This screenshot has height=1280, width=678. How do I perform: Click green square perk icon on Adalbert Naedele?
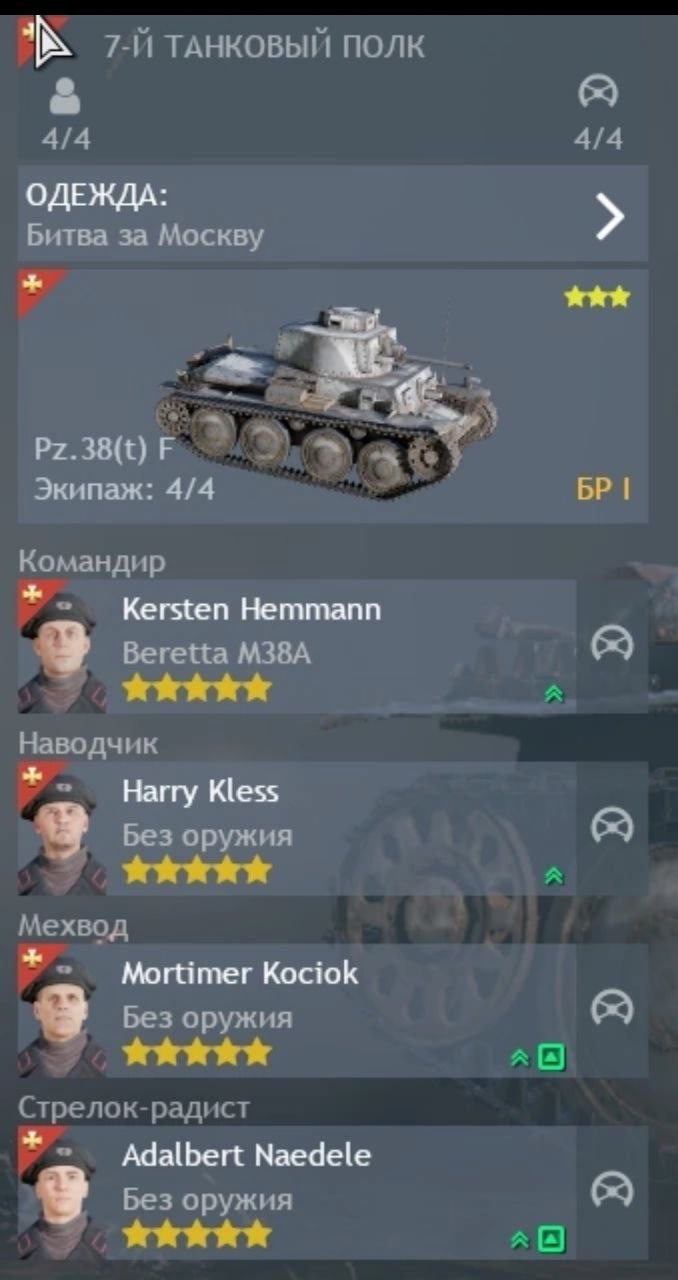pos(551,1241)
